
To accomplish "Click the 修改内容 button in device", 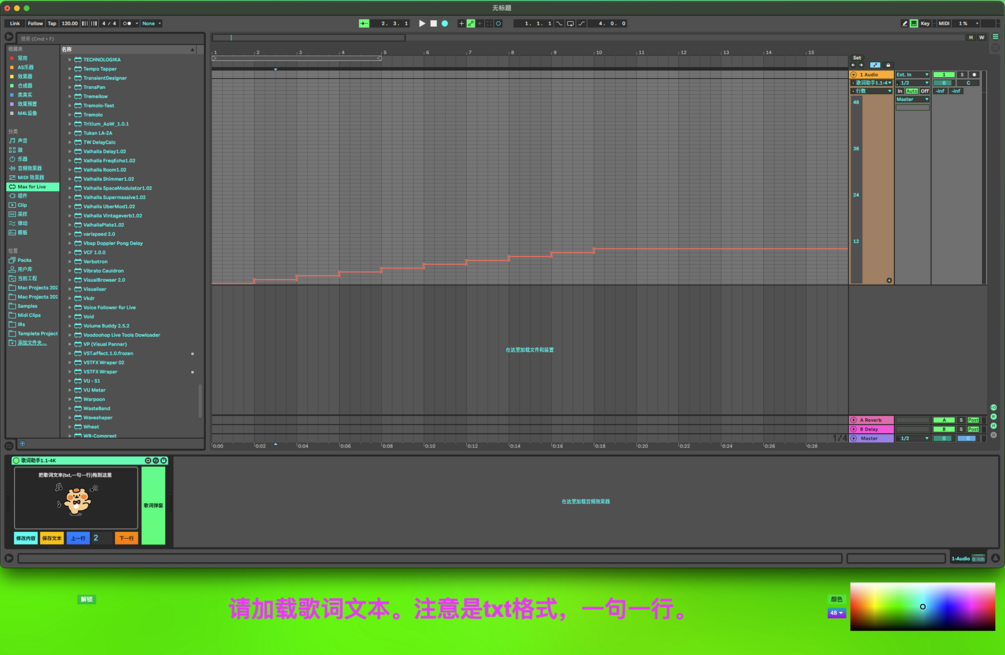I will 26,538.
